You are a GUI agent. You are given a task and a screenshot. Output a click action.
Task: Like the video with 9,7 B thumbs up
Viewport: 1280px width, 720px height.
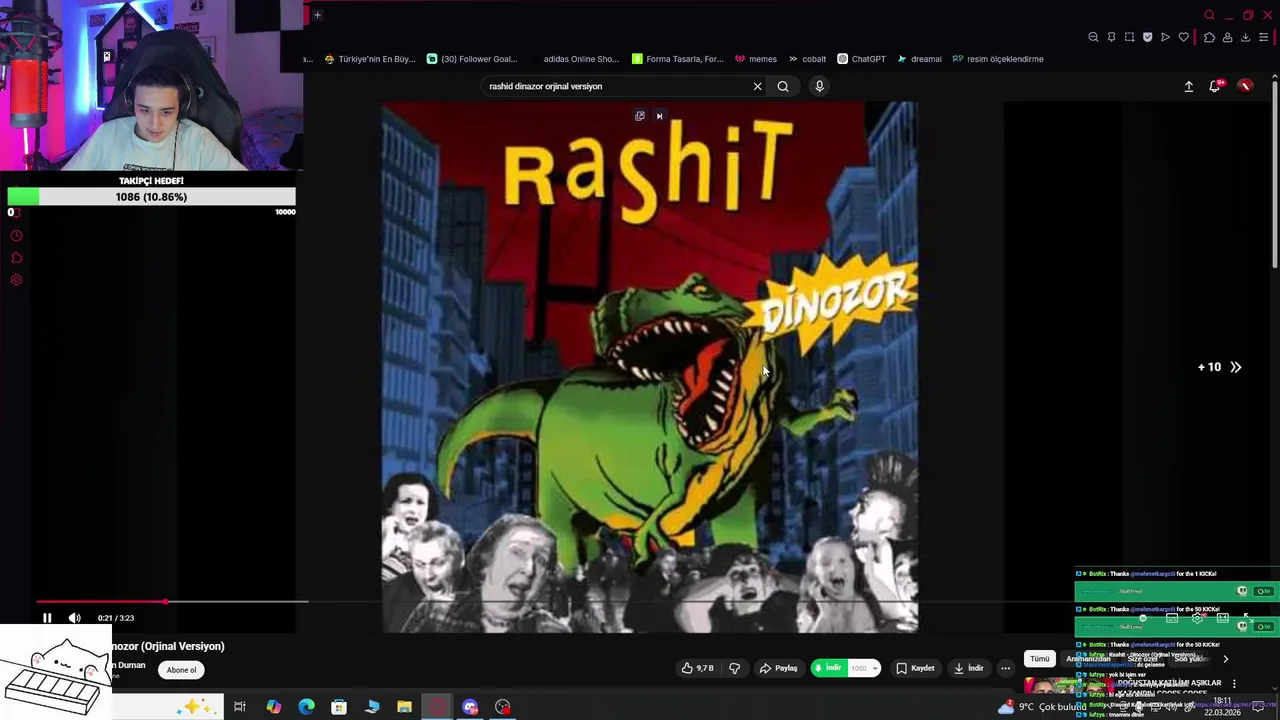click(x=698, y=668)
